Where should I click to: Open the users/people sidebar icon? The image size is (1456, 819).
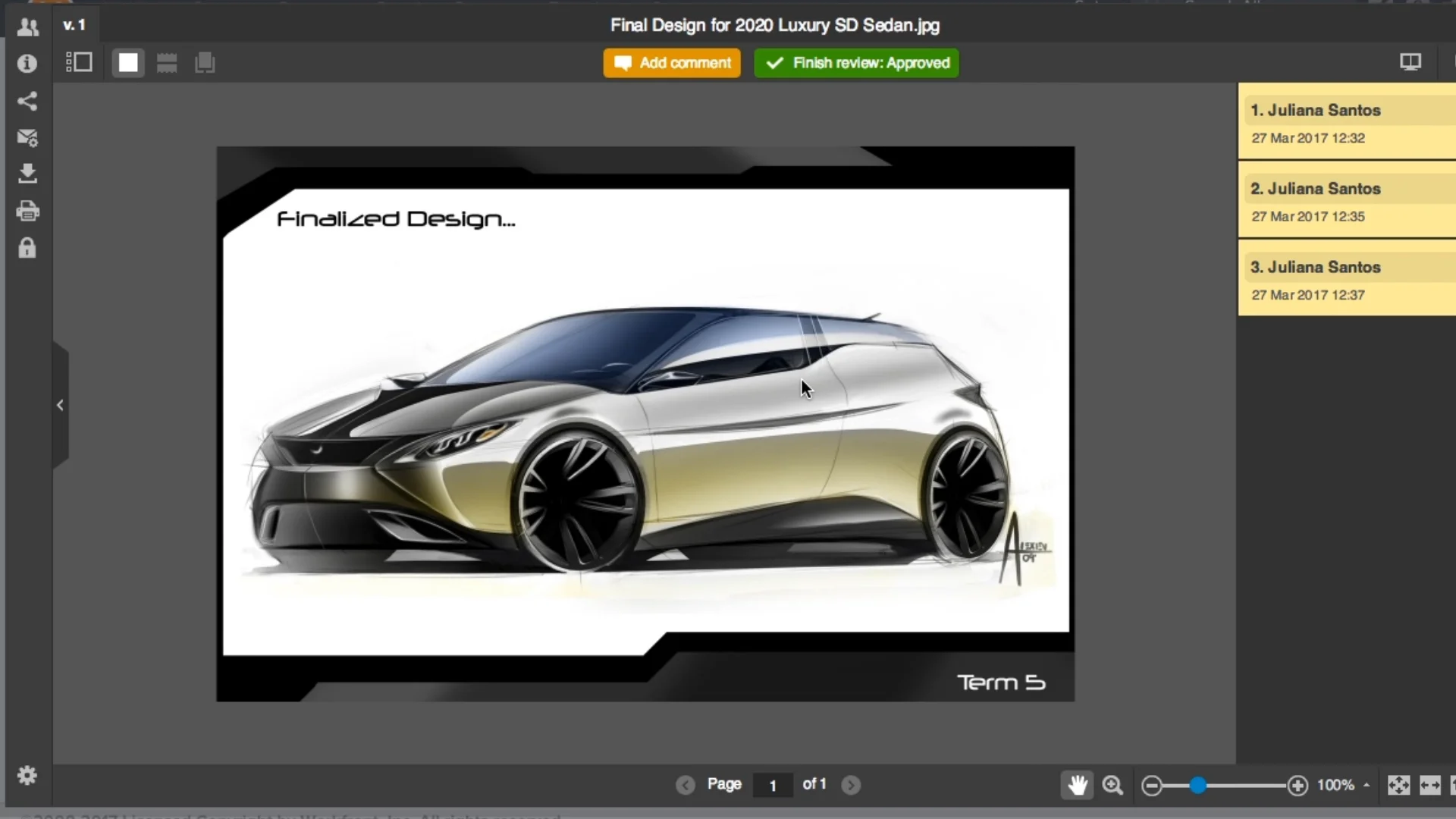[27, 27]
